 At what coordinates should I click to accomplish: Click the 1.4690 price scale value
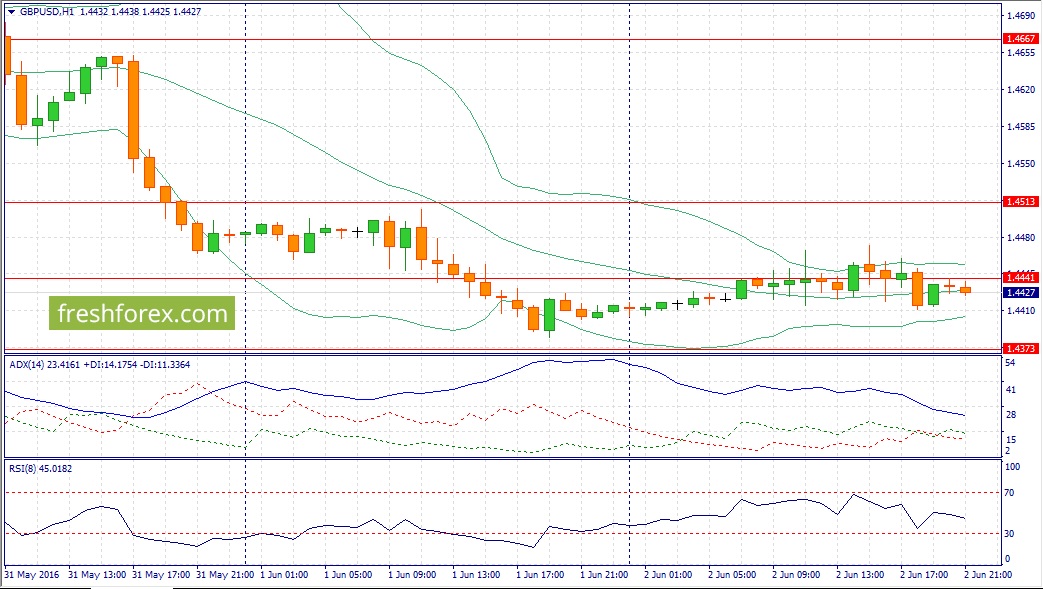click(x=1020, y=15)
